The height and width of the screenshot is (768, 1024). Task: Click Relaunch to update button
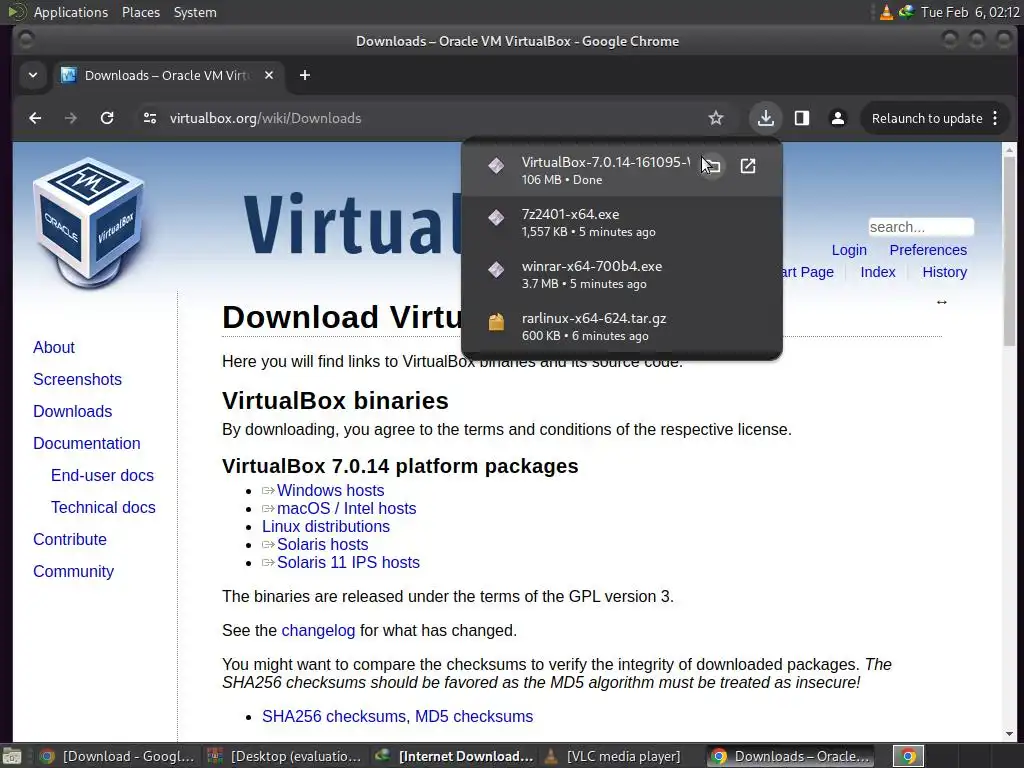(927, 118)
